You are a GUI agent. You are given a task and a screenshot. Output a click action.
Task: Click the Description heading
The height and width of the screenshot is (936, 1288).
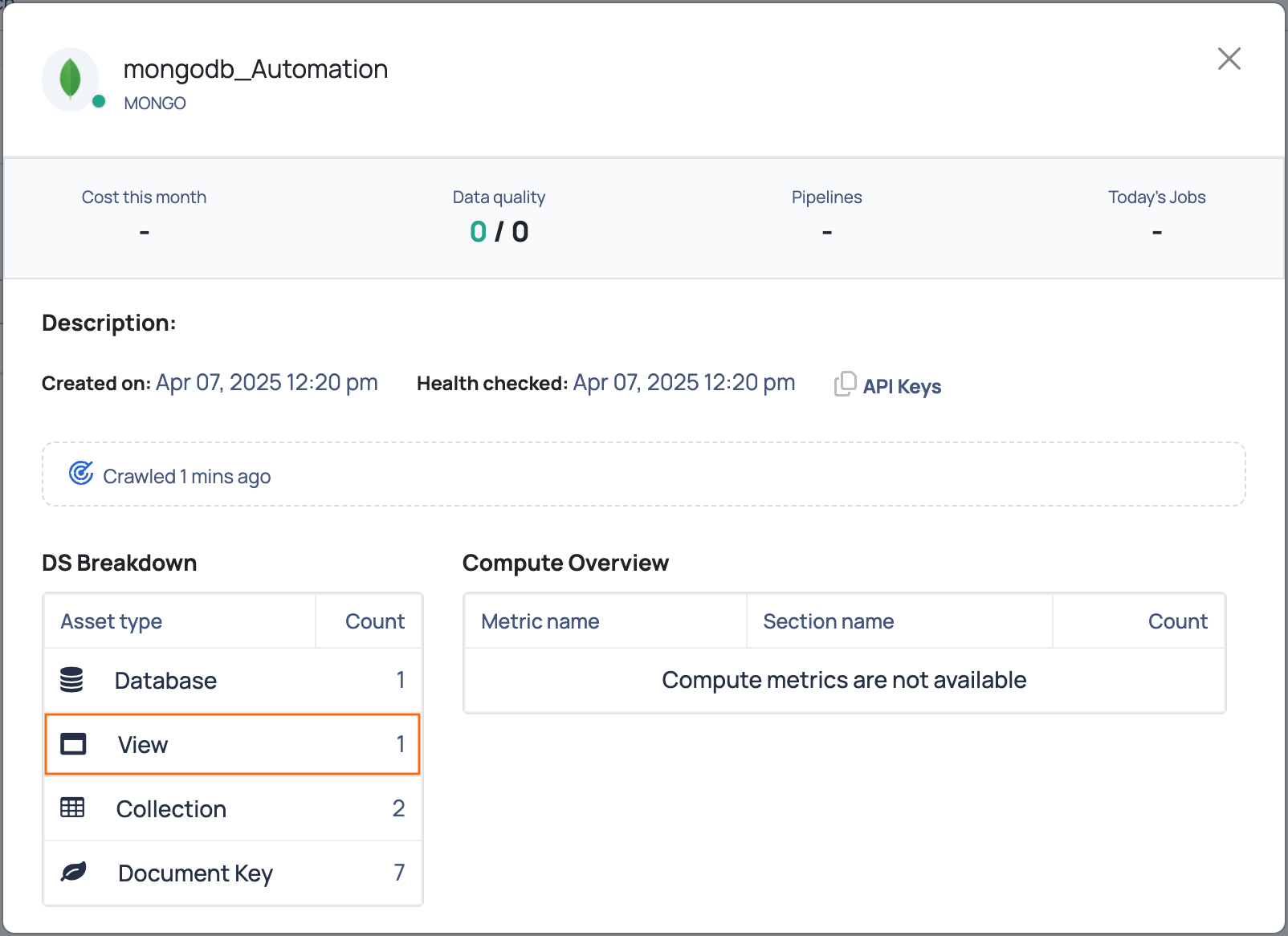pyautogui.click(x=109, y=323)
